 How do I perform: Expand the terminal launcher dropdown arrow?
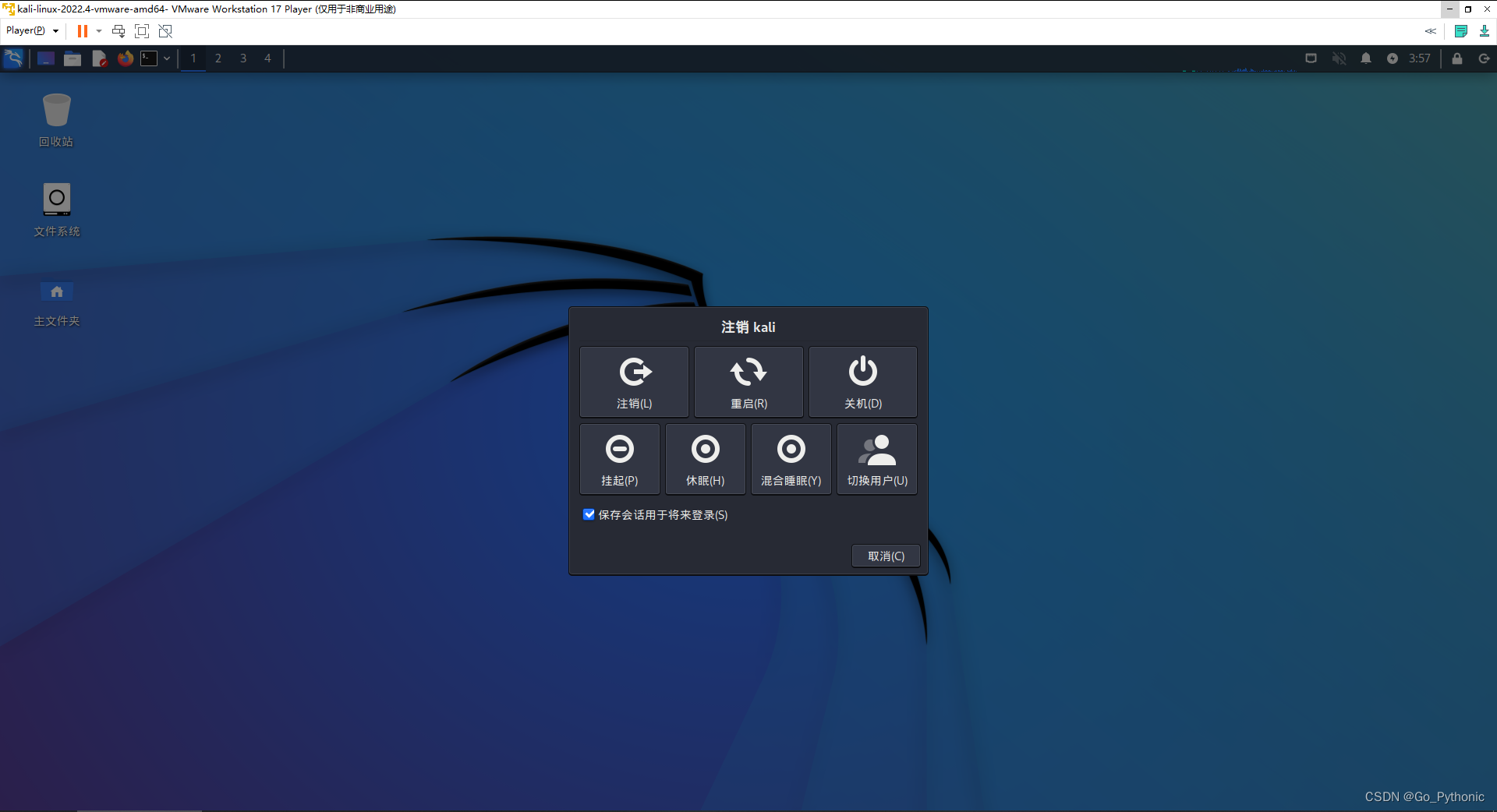(167, 58)
